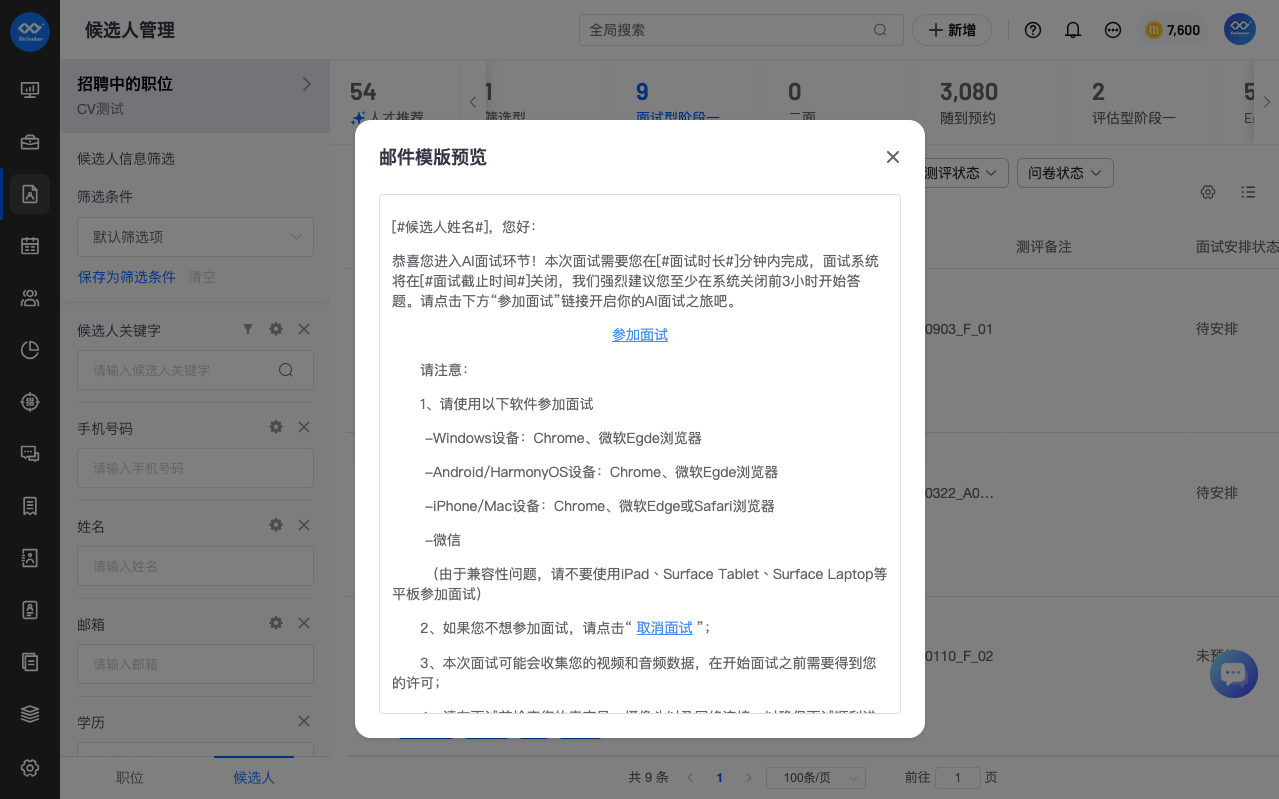Screen dimensions: 1279x799
Task: Expand the 默认筛选项 dropdown
Action: click(195, 237)
